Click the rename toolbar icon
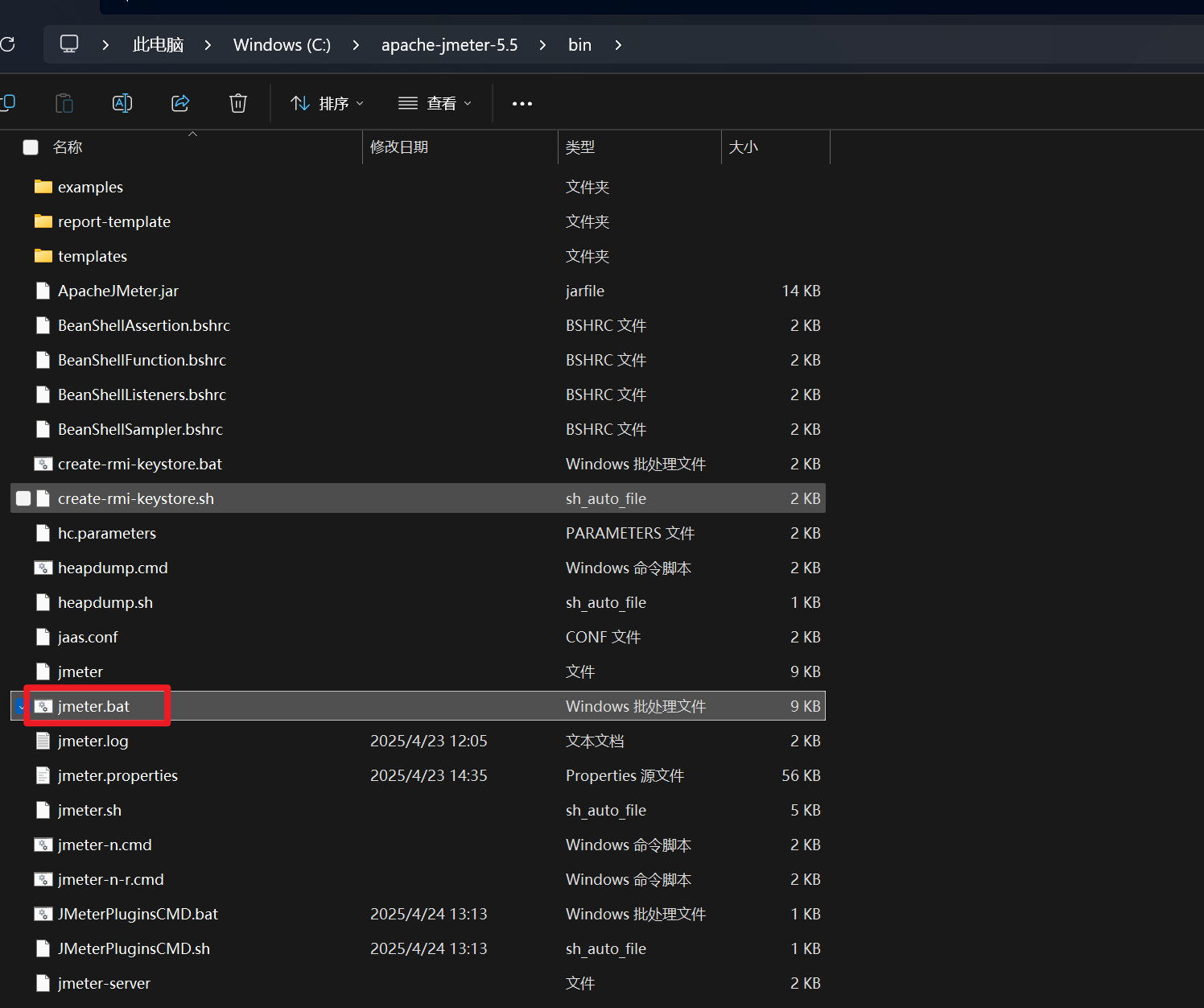 (122, 103)
